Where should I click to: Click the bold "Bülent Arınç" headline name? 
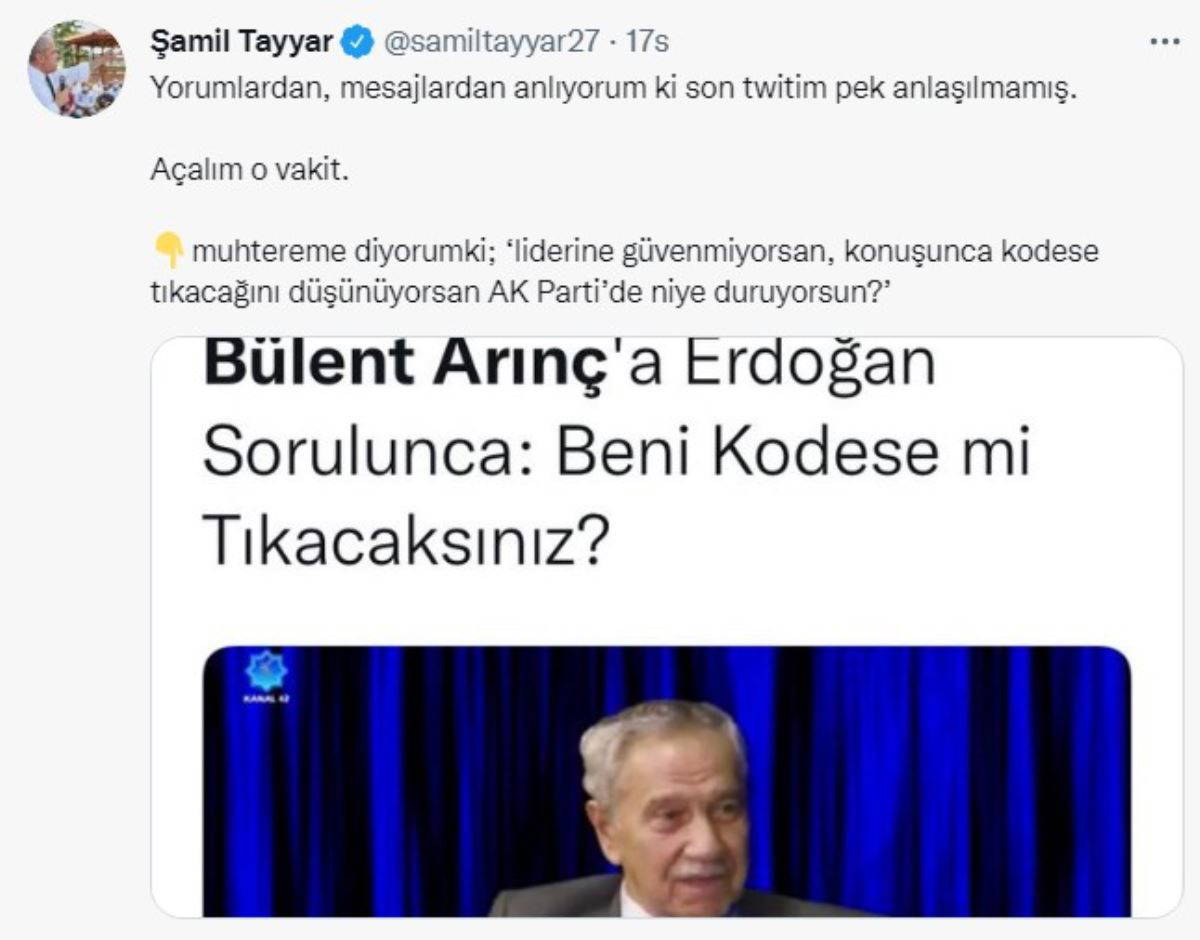[x=405, y=365]
